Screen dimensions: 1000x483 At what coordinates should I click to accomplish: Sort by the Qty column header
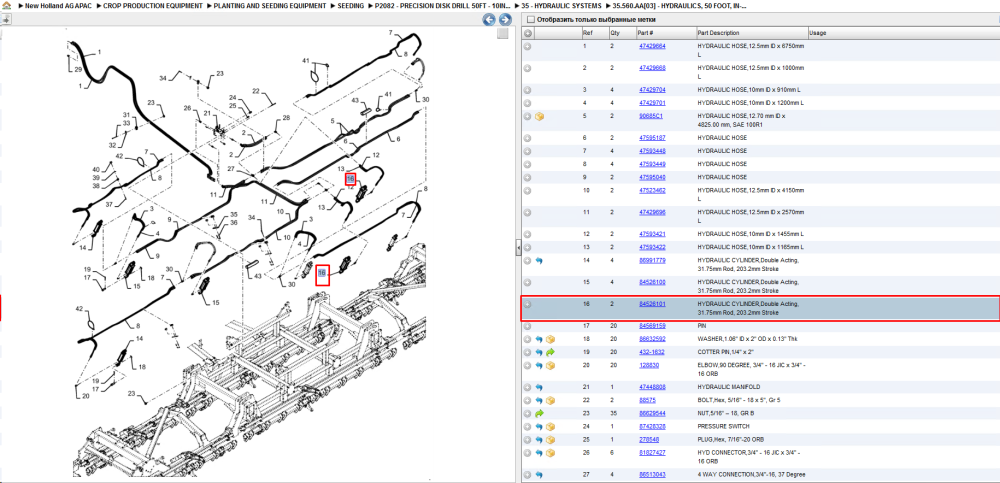tap(622, 33)
